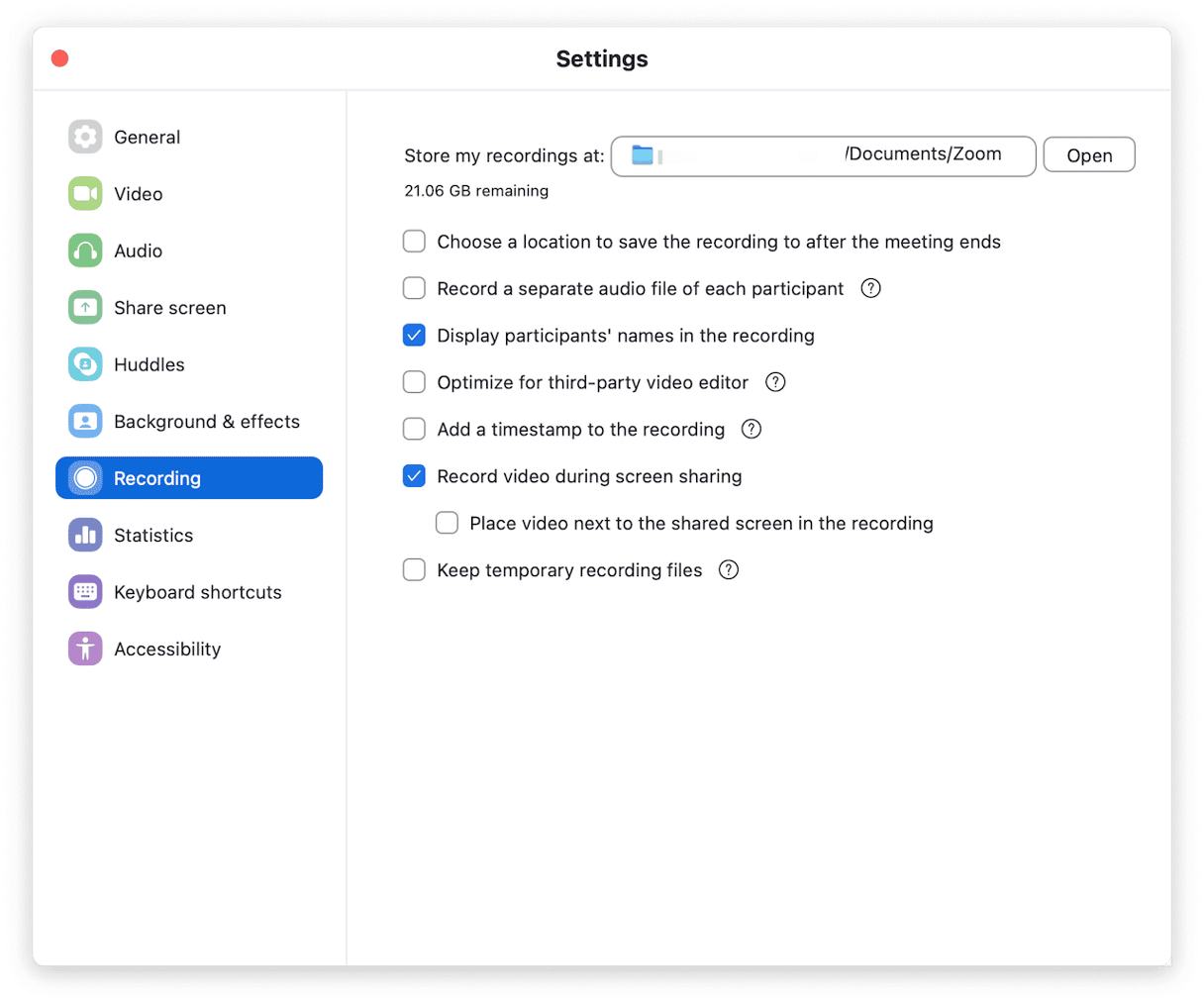1204x1004 pixels.
Task: Show help for Optimize for third-party editor
Action: tap(775, 382)
